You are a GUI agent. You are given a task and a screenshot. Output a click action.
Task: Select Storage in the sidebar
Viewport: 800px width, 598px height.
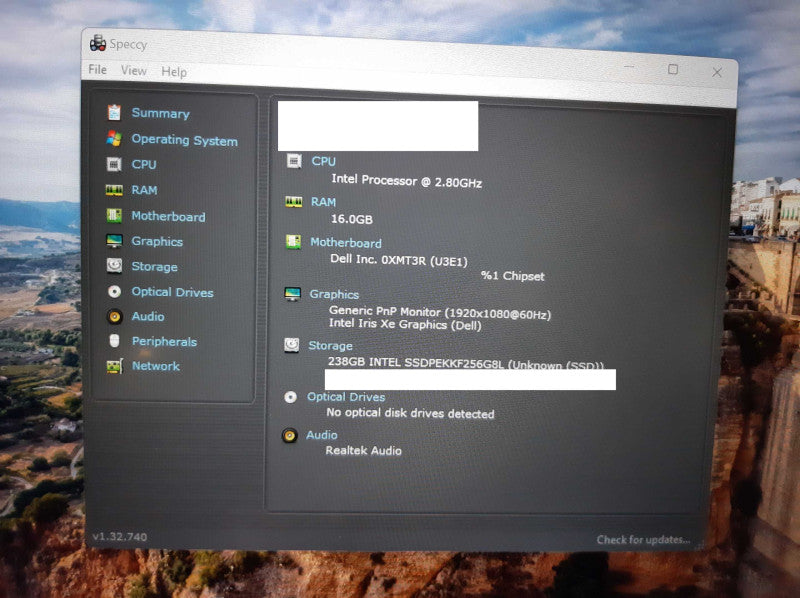click(x=154, y=266)
